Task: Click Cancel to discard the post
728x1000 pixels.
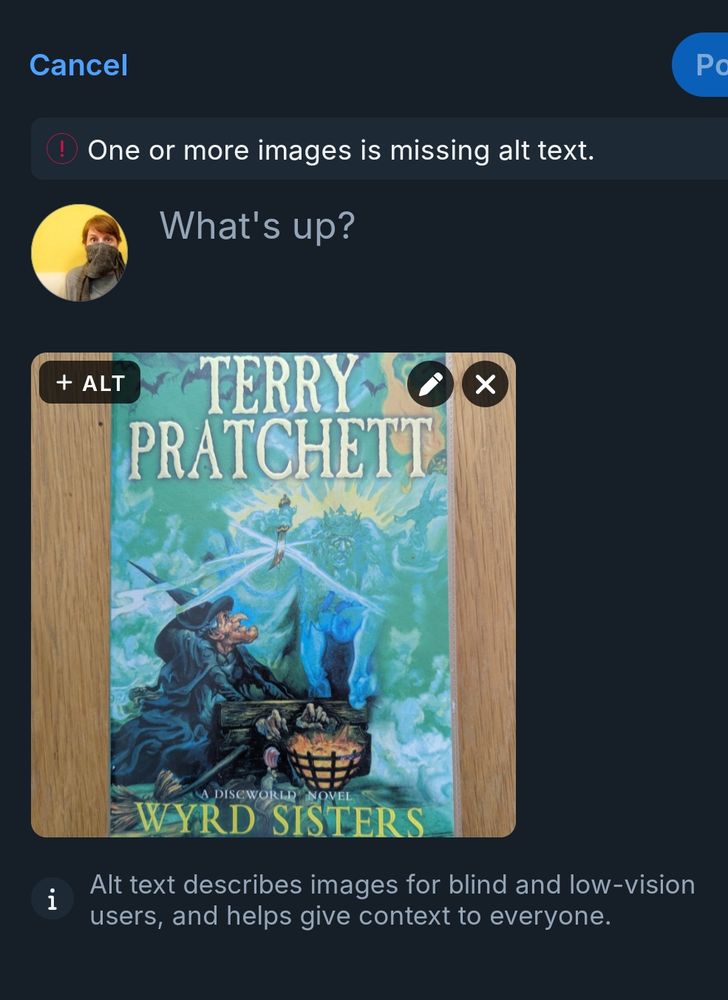Action: [78, 64]
